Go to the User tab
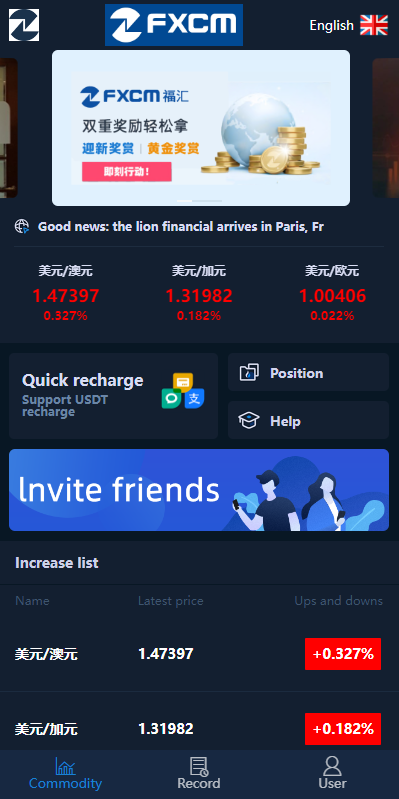The width and height of the screenshot is (399, 799). click(x=332, y=774)
